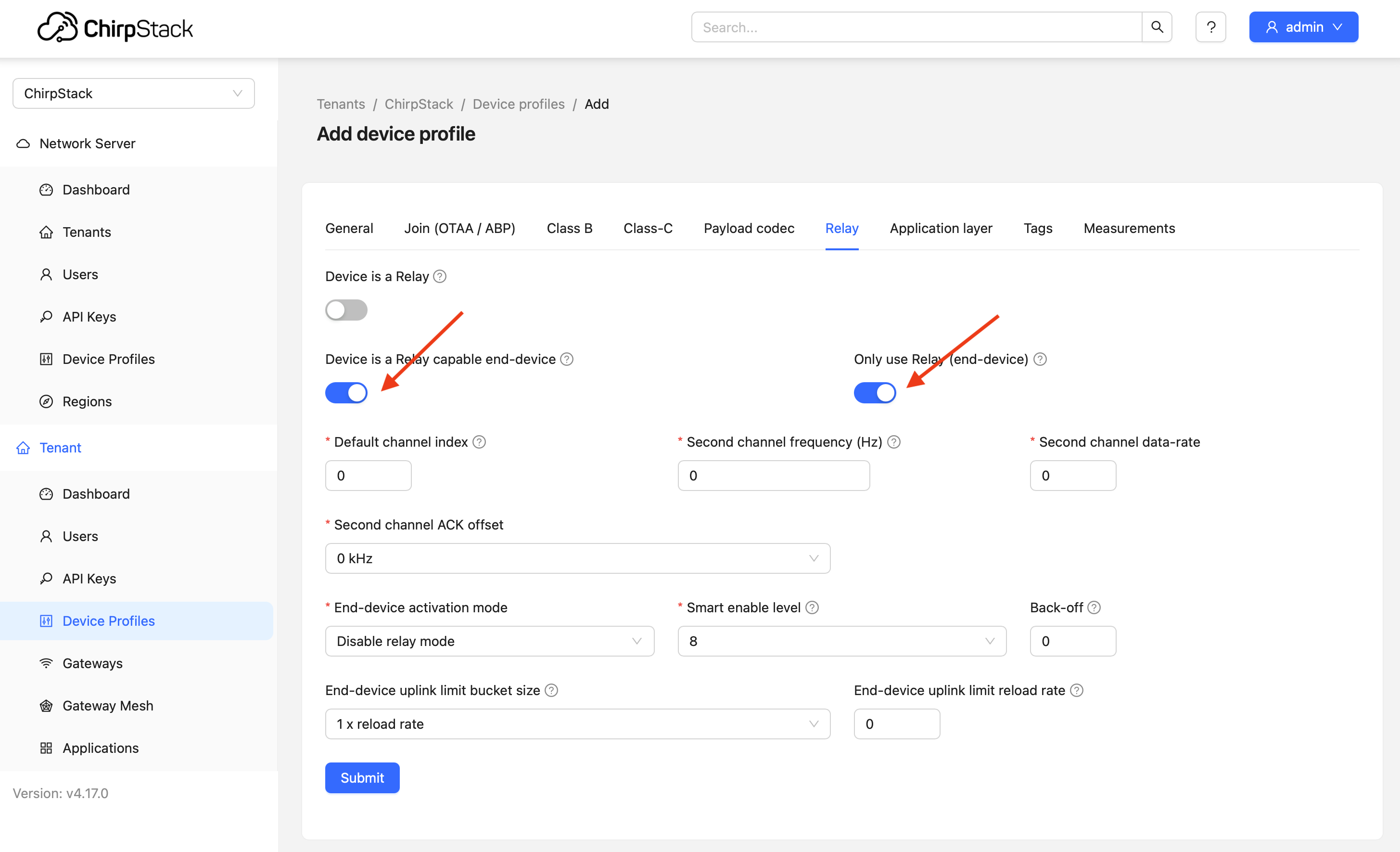Click help icon beside Back-off label

1094,607
